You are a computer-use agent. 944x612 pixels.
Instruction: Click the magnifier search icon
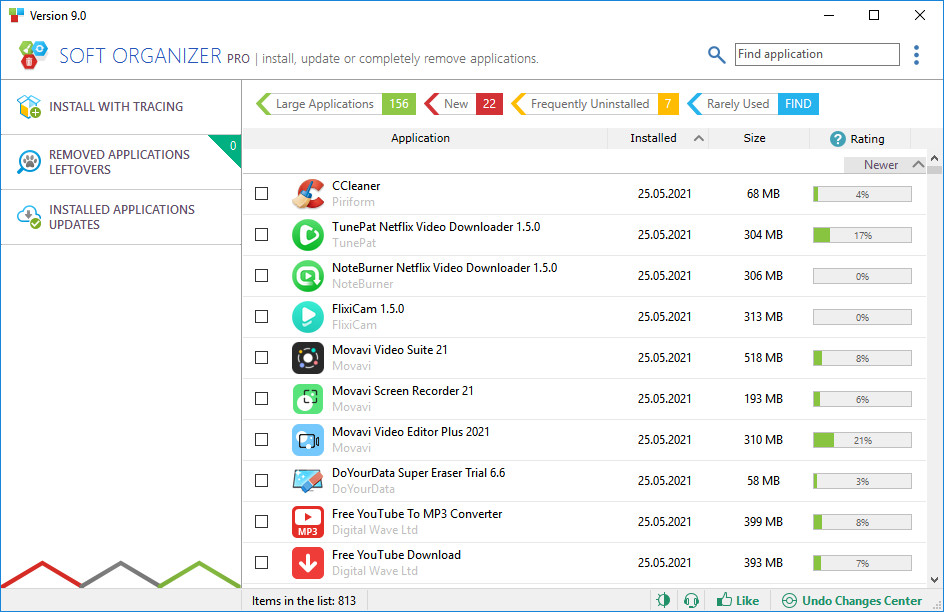point(716,55)
